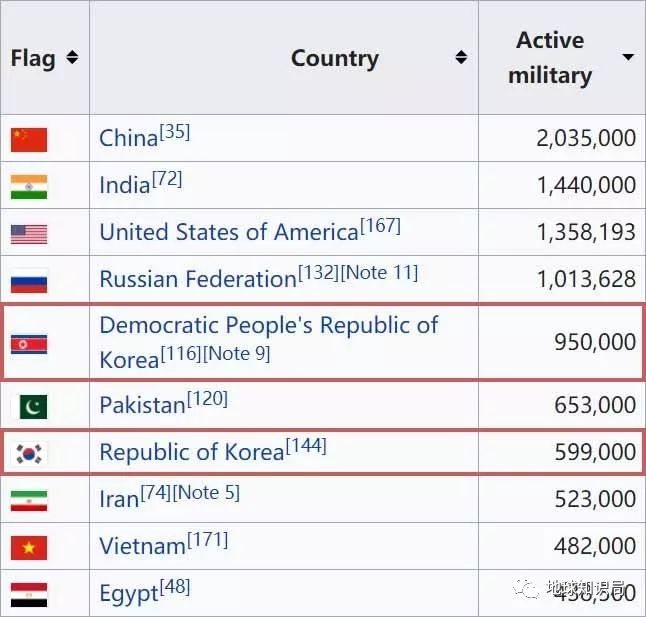Click the Pakistan flag icon
The height and width of the screenshot is (617, 646).
point(29,406)
